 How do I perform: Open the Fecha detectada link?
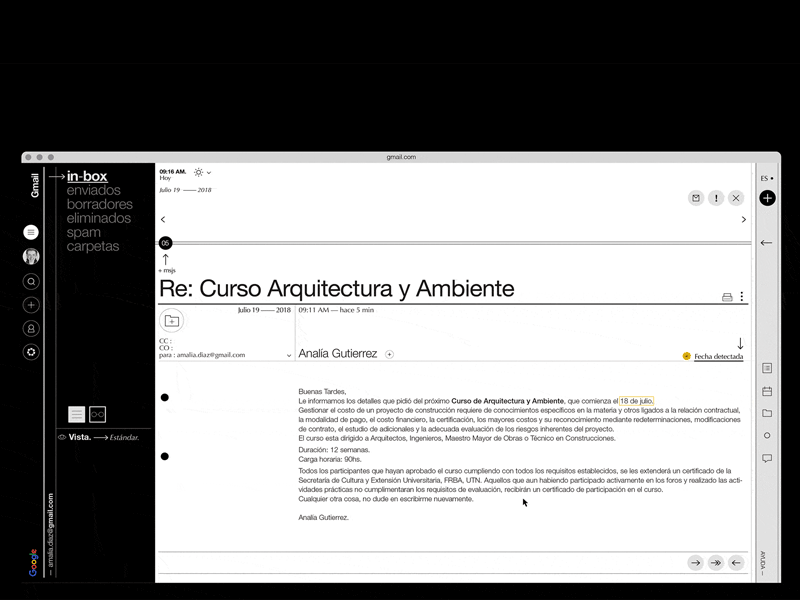(x=718, y=357)
